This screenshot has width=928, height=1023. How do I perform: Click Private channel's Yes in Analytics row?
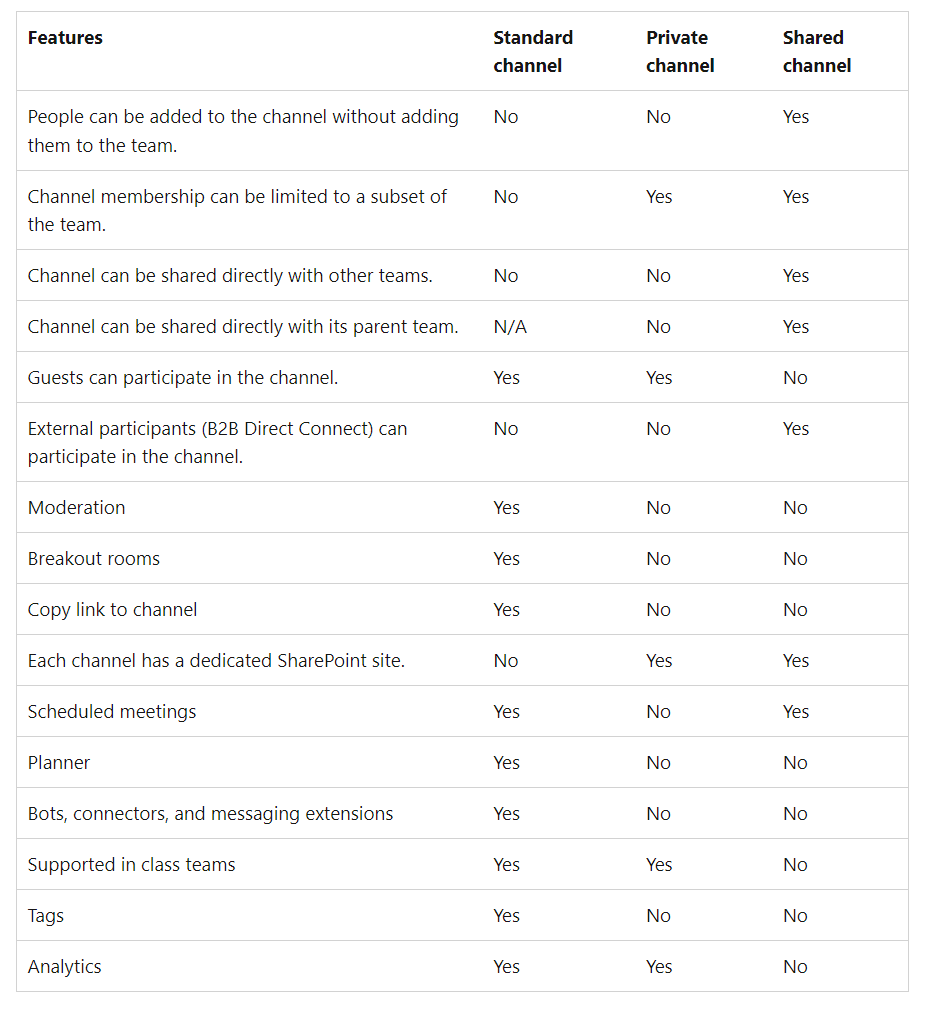[x=659, y=967]
